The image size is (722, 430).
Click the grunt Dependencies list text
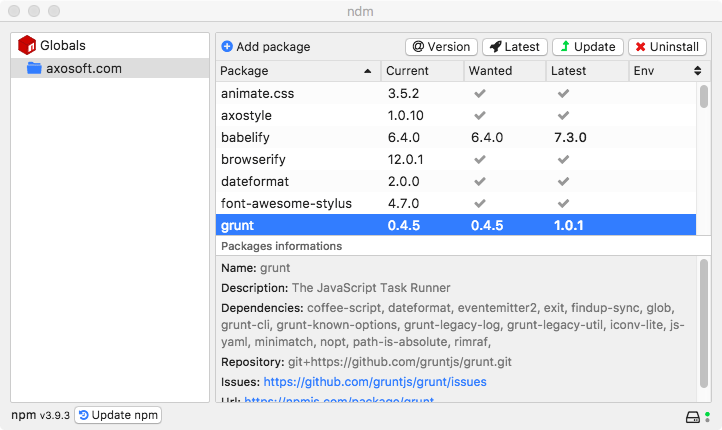453,325
